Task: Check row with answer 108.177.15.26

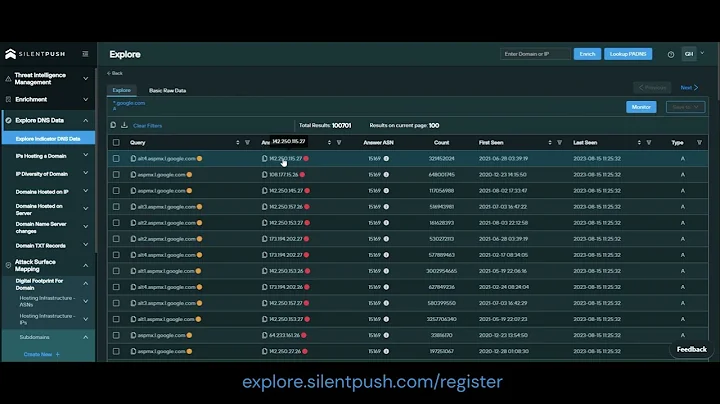Action: 116,174
